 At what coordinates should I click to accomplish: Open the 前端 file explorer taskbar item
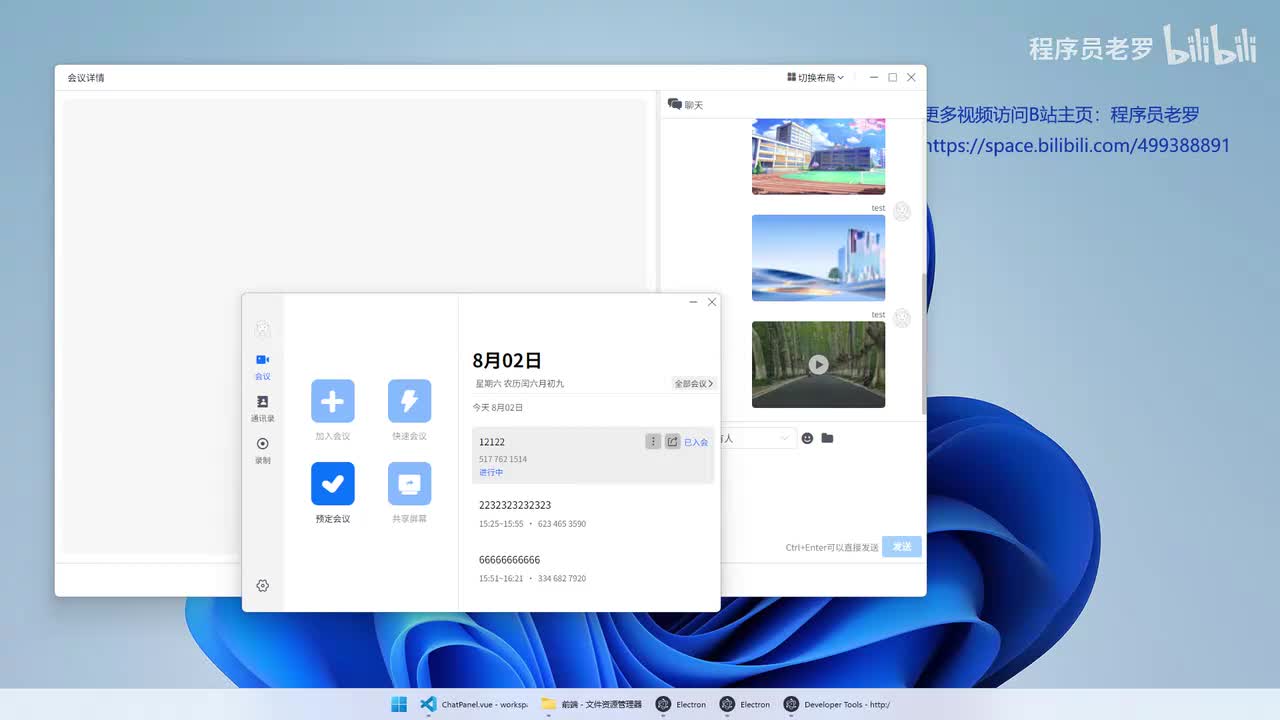(x=592, y=704)
